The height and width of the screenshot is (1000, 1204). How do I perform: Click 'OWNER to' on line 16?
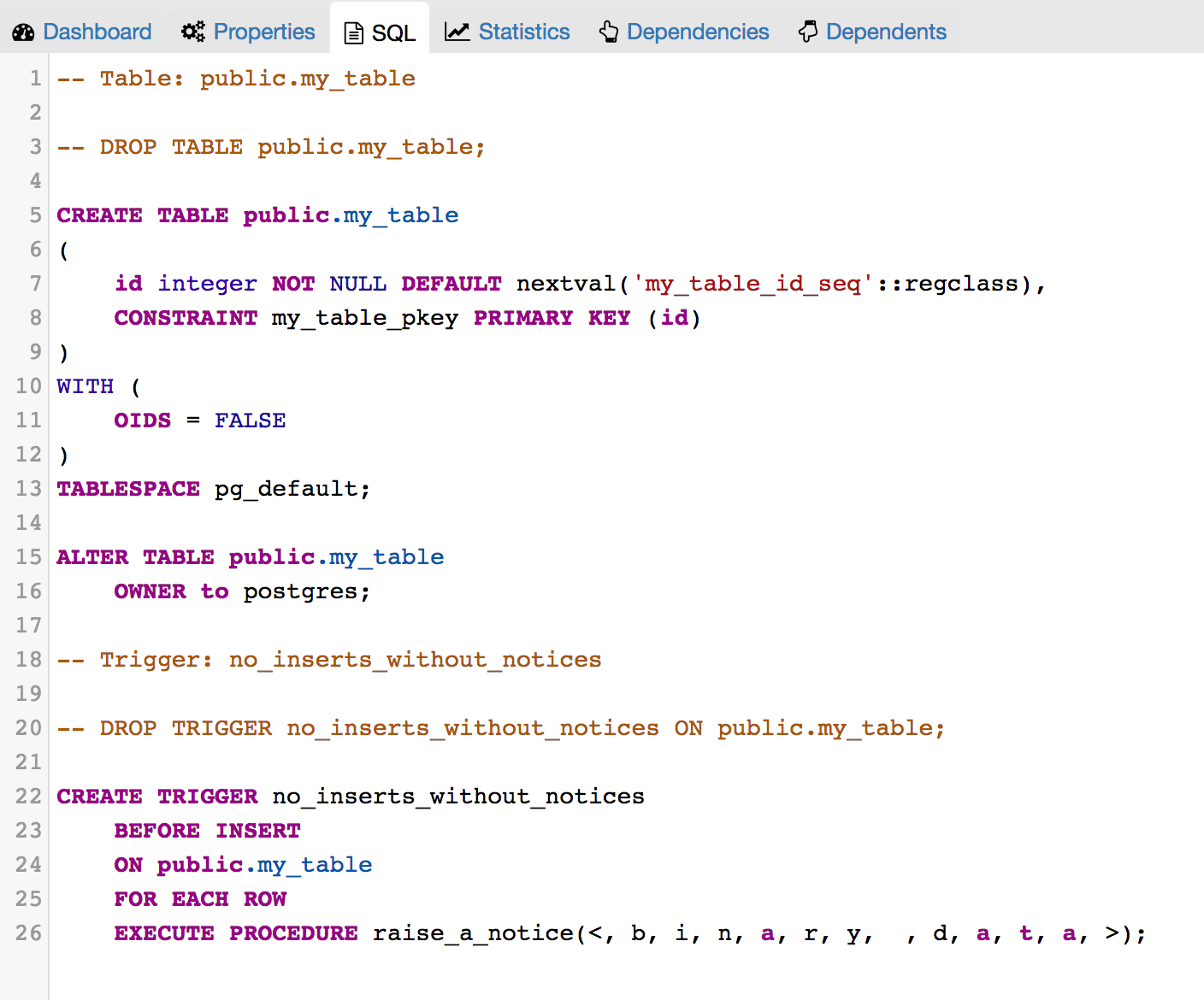click(x=172, y=591)
